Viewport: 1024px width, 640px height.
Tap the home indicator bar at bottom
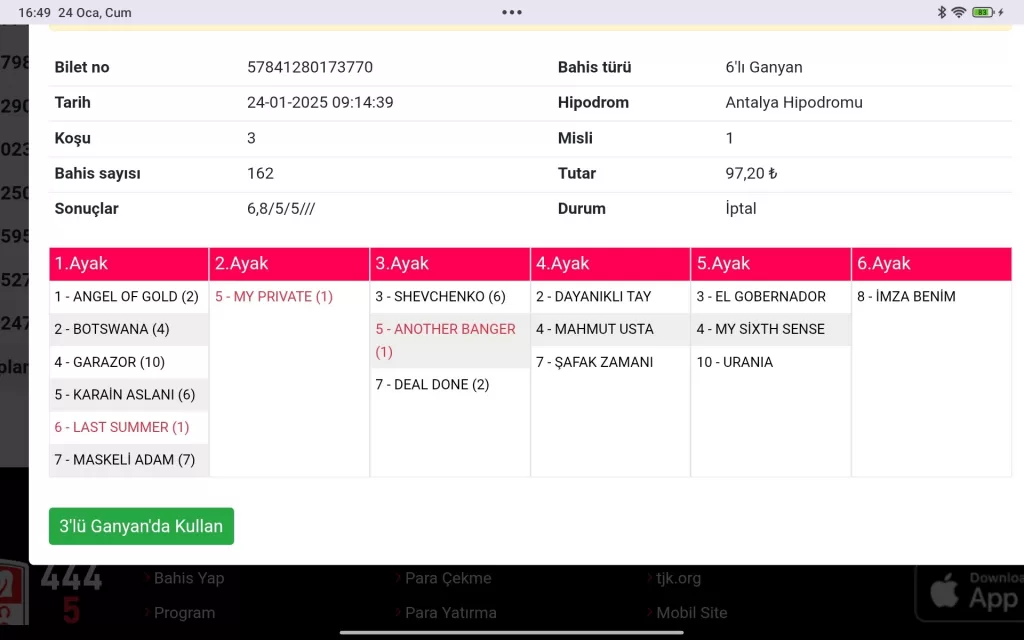(512, 632)
